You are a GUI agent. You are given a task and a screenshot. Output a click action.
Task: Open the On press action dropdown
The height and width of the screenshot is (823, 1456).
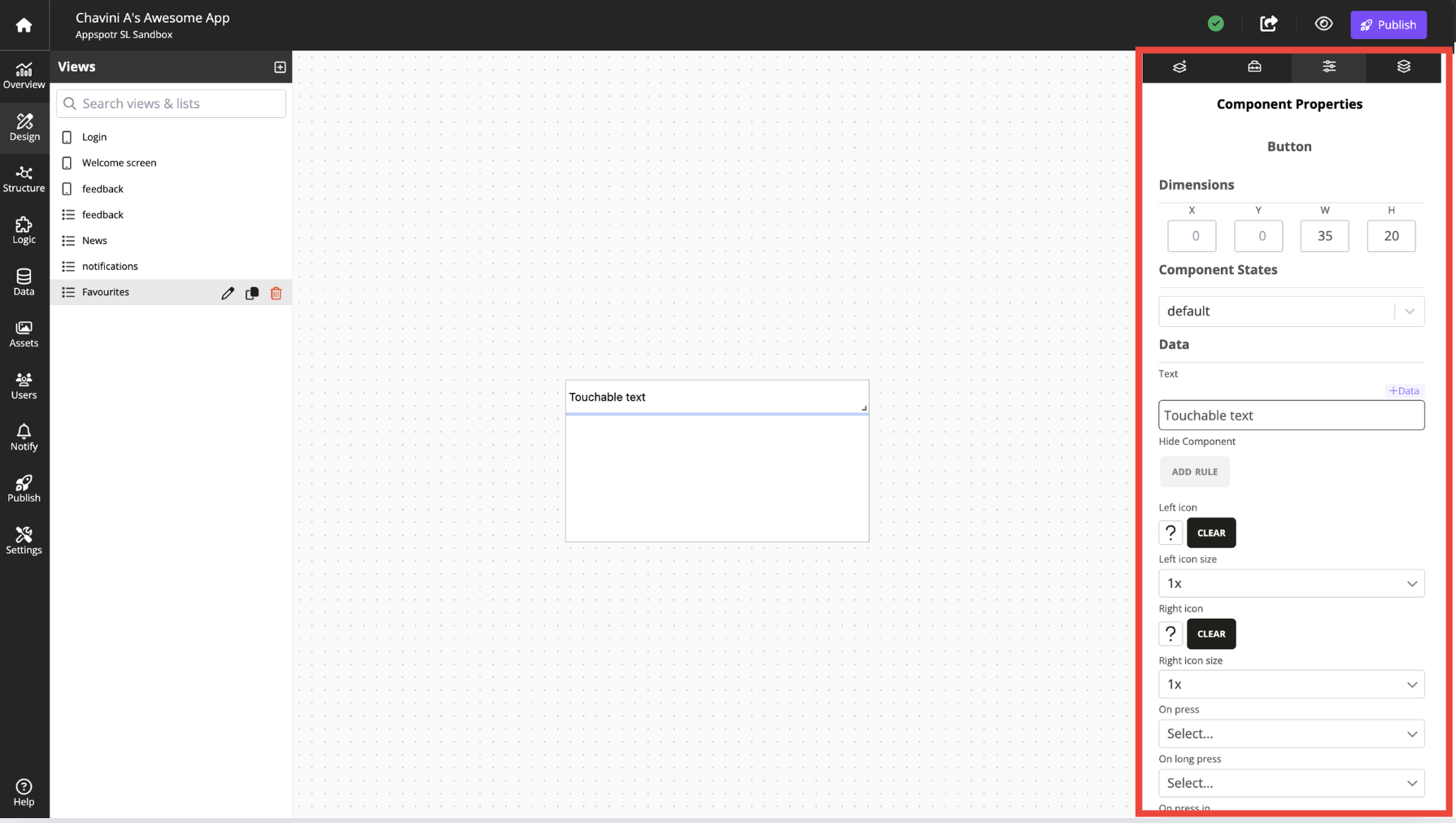pos(1292,734)
